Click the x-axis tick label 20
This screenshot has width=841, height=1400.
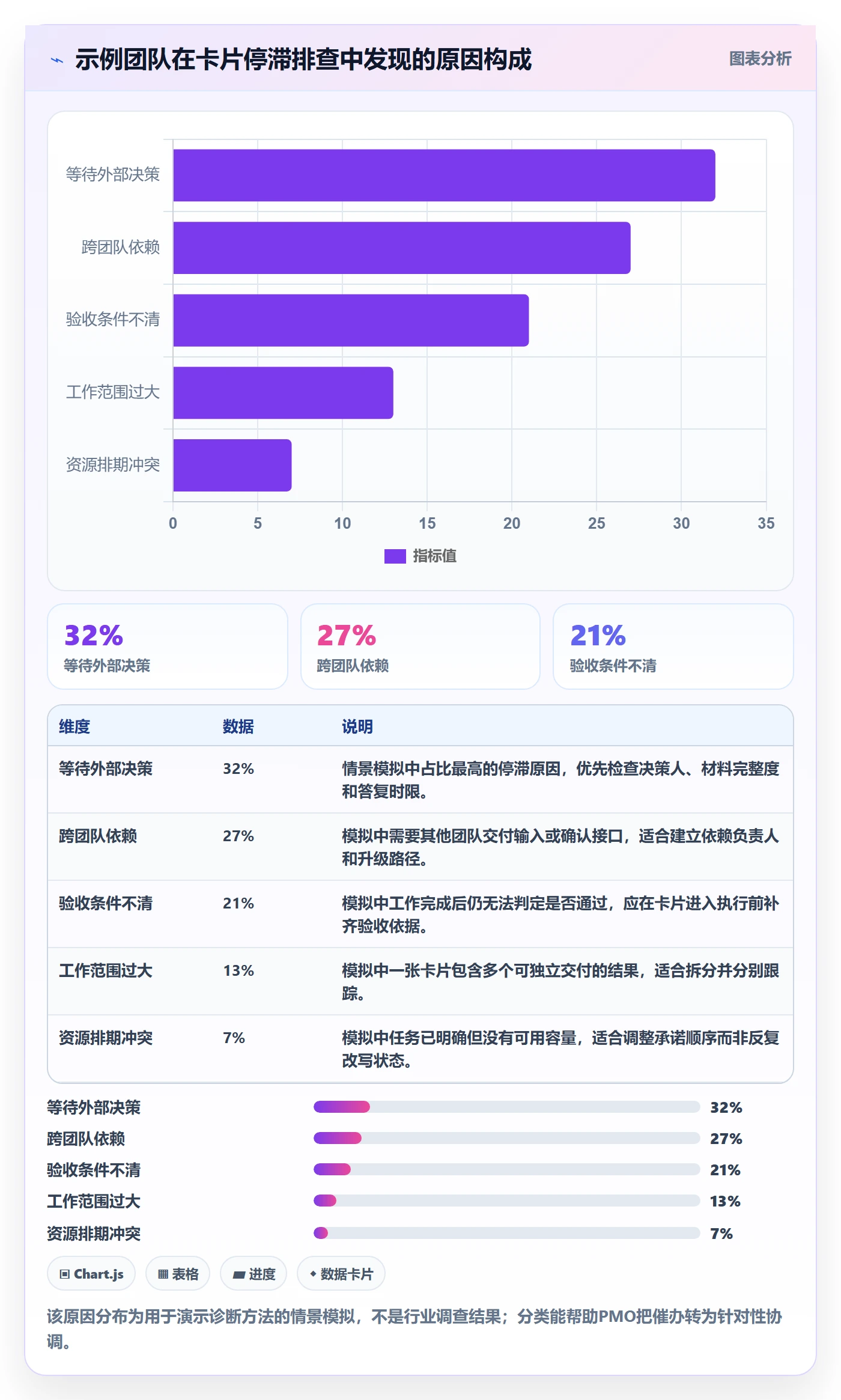point(512,523)
